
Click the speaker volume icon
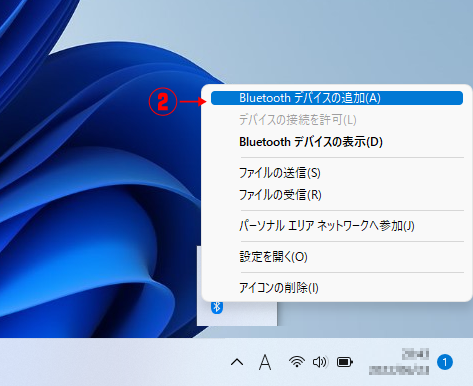click(x=320, y=362)
